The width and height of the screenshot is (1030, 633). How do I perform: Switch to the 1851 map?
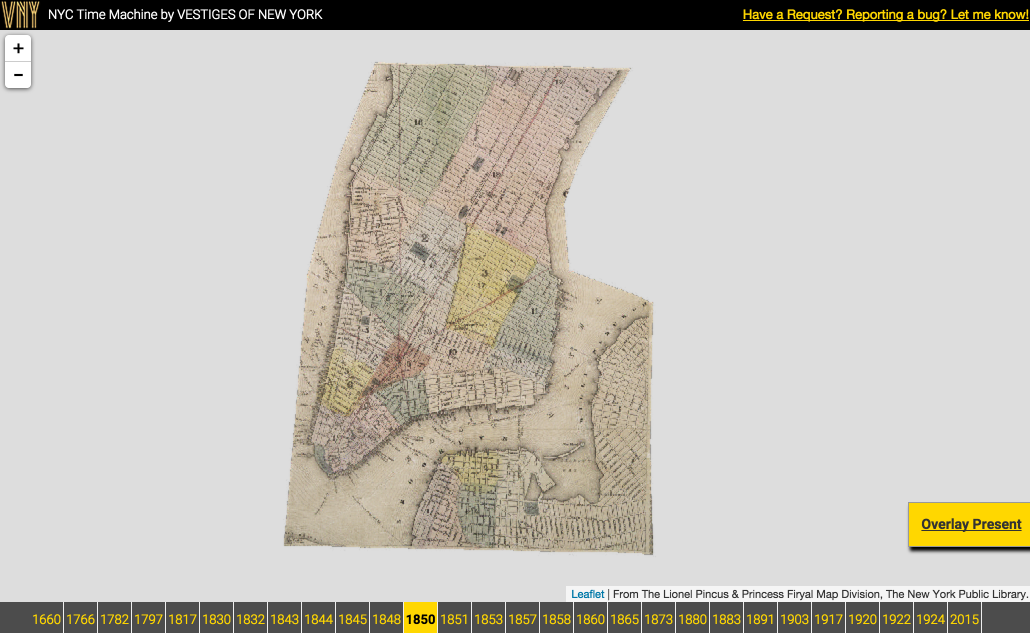455,619
